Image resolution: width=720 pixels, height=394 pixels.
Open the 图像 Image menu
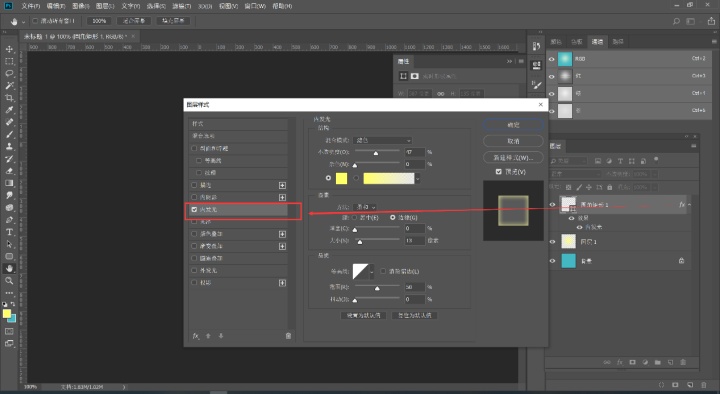80,6
